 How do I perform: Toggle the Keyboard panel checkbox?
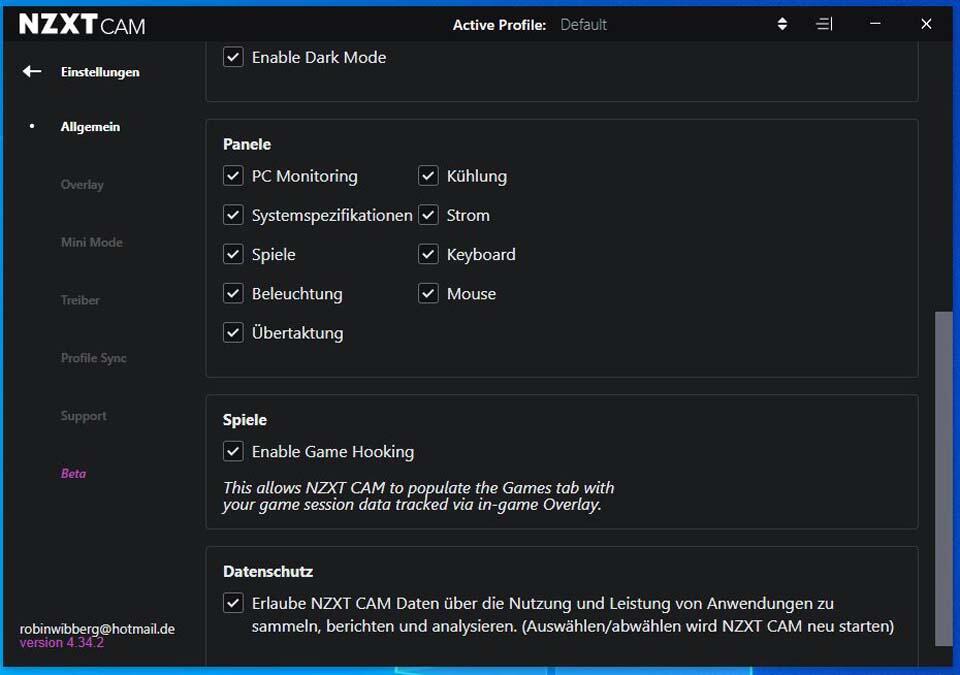click(x=428, y=254)
